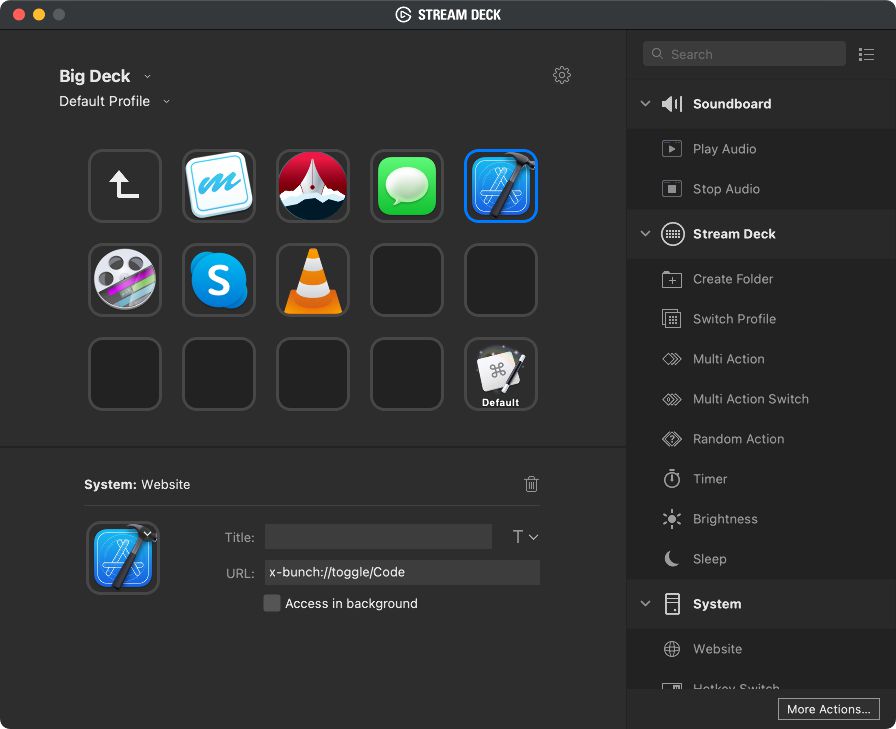Viewport: 896px width, 729px height.
Task: Open deck settings gear icon
Action: 562,75
